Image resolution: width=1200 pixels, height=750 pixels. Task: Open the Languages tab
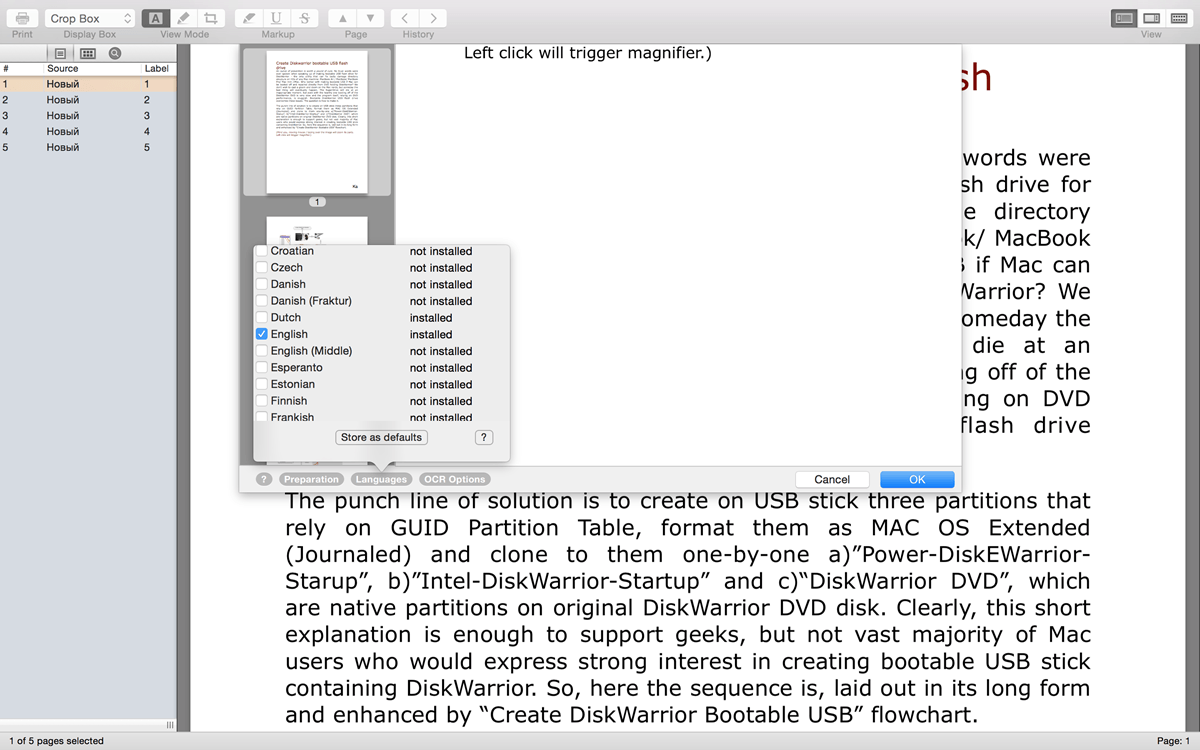(381, 479)
